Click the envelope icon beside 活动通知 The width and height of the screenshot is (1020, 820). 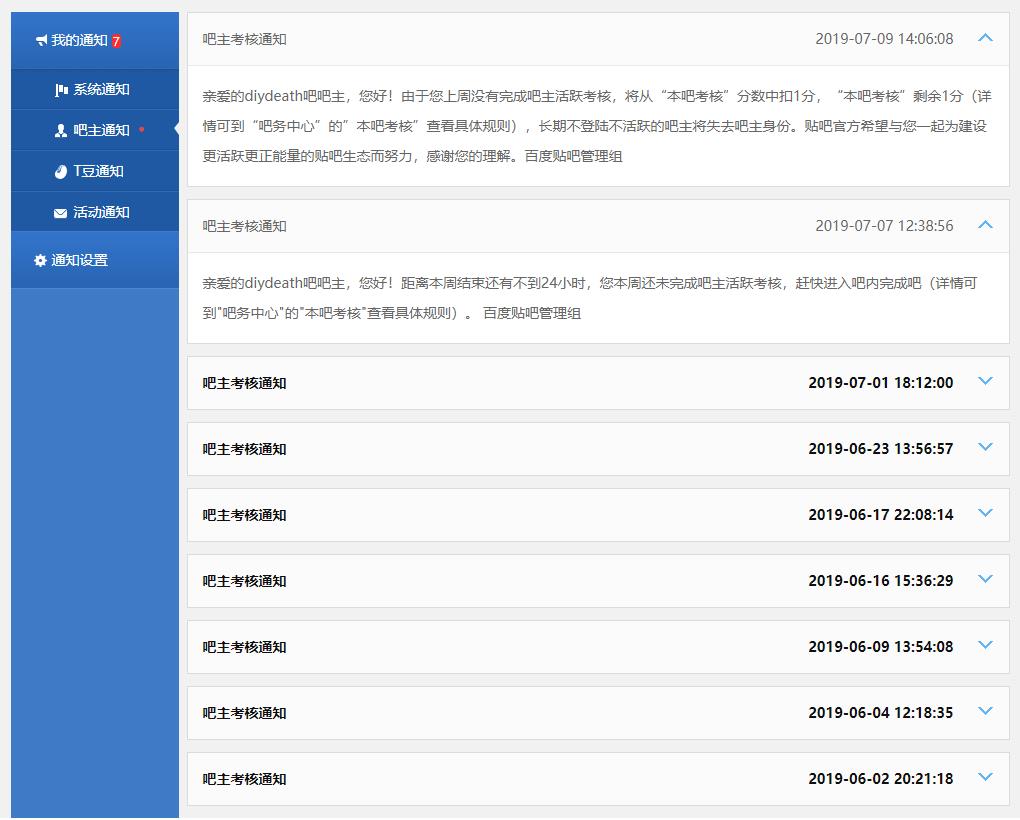coord(60,213)
